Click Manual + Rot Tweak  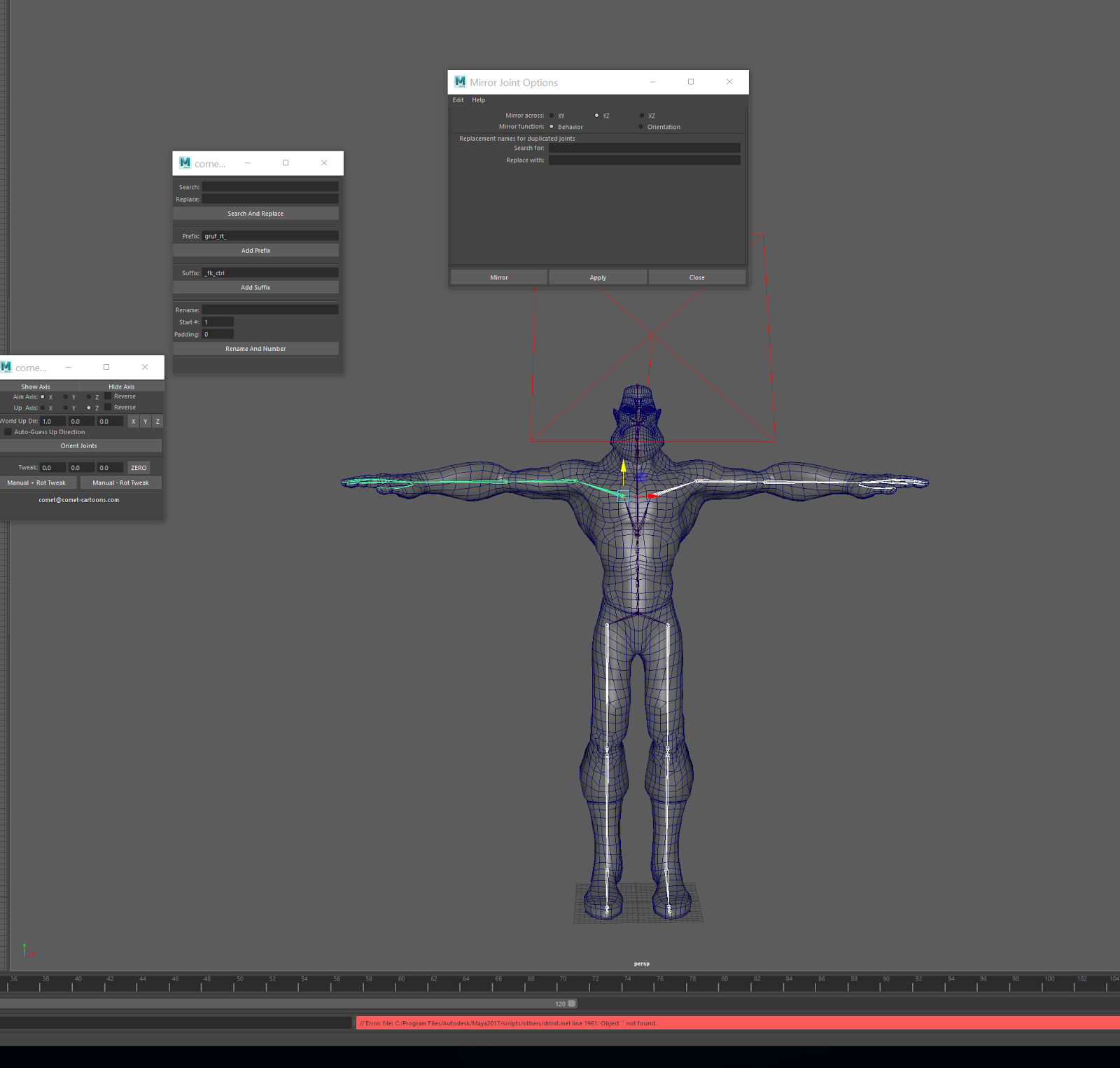click(x=38, y=483)
